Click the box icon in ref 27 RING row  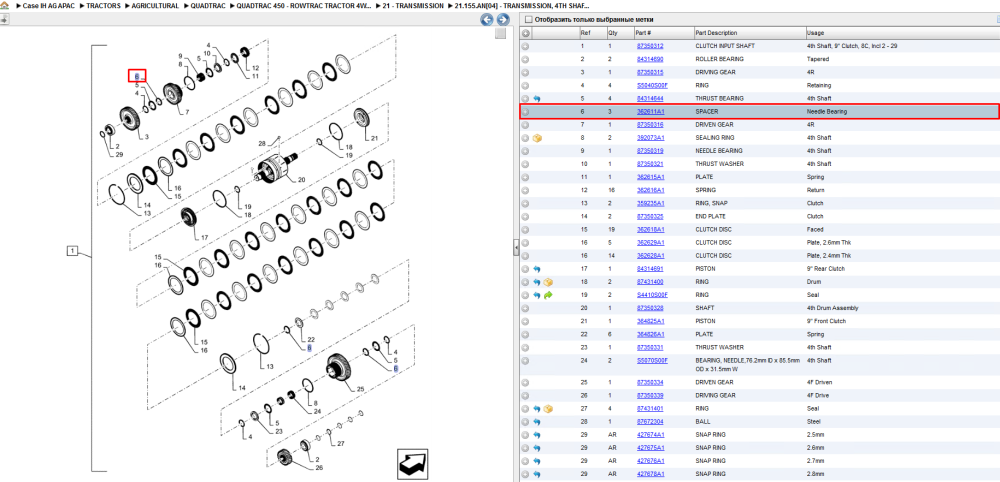click(548, 409)
